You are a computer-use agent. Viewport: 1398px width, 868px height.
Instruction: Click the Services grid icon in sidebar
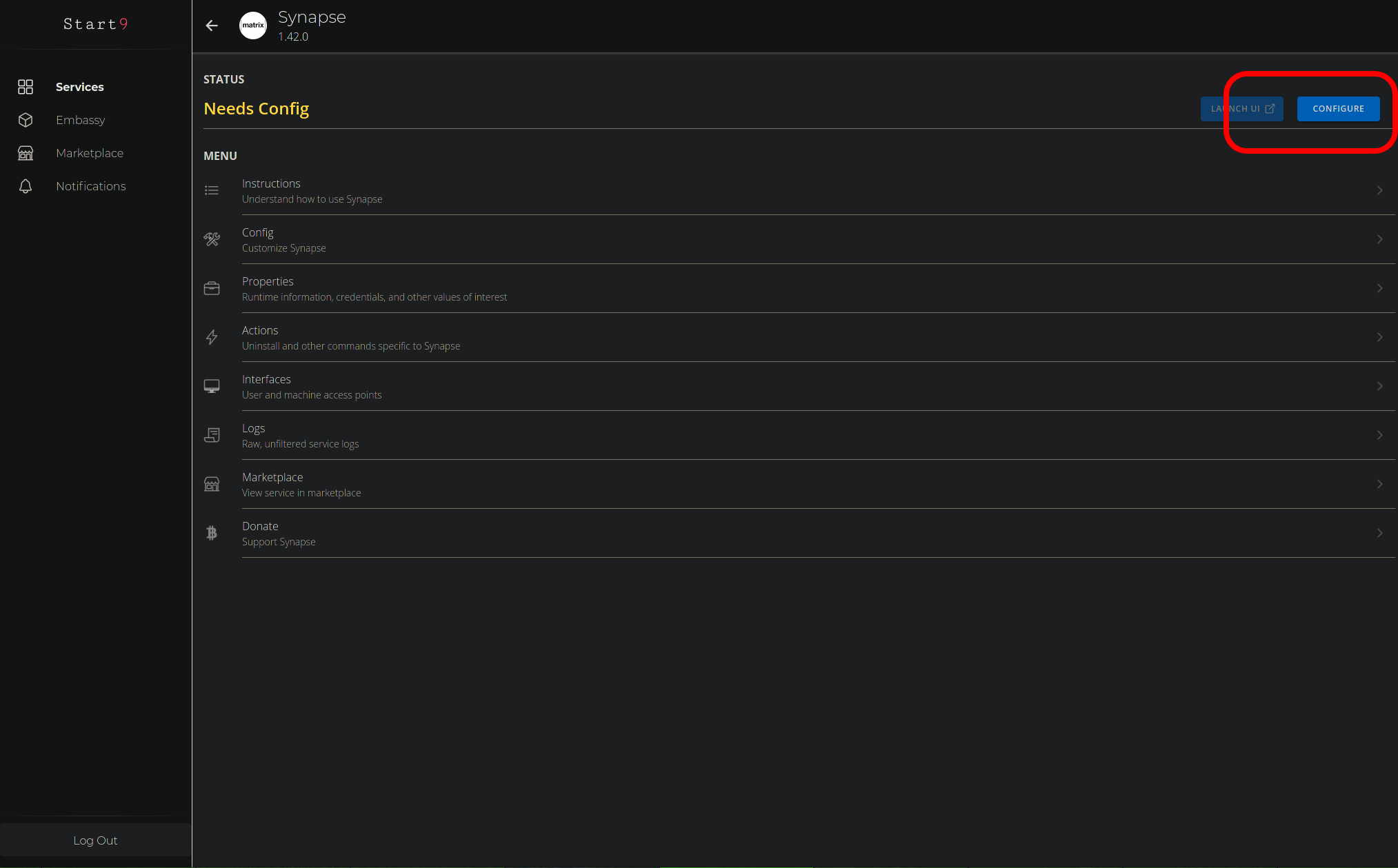point(26,87)
